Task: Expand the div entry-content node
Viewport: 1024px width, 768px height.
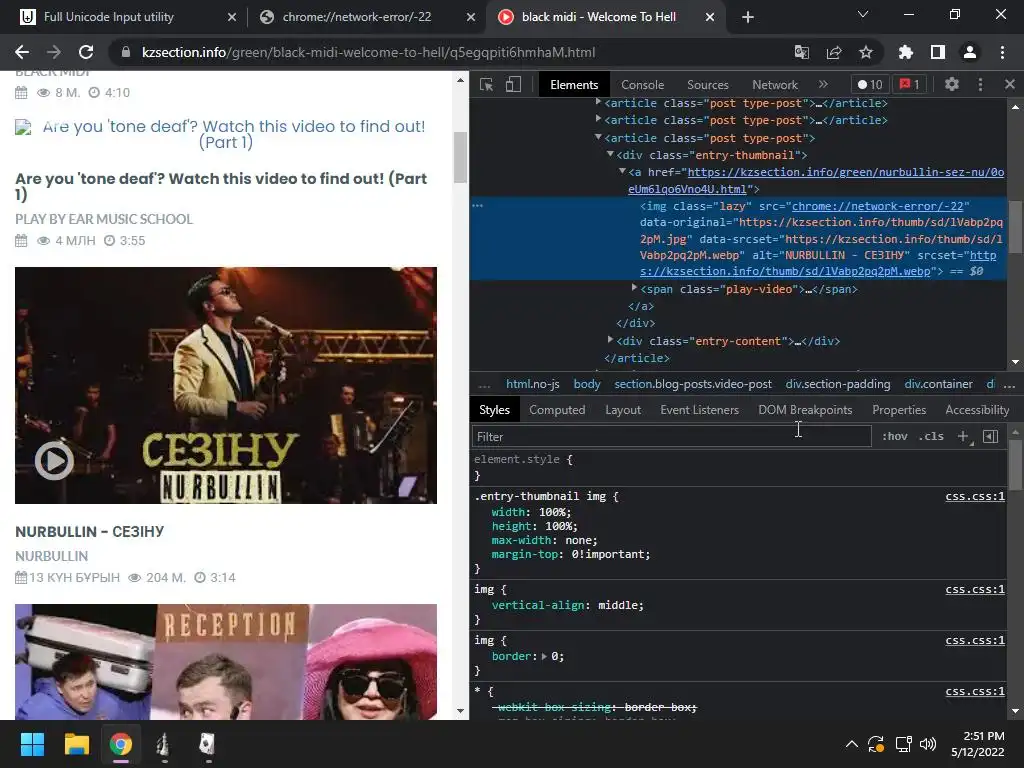Action: (x=610, y=340)
